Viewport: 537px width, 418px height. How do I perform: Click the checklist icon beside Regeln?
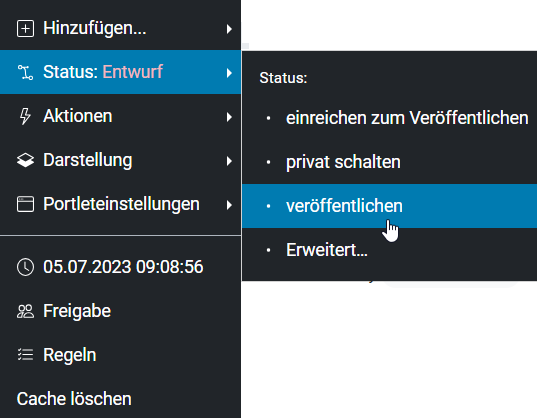click(25, 355)
